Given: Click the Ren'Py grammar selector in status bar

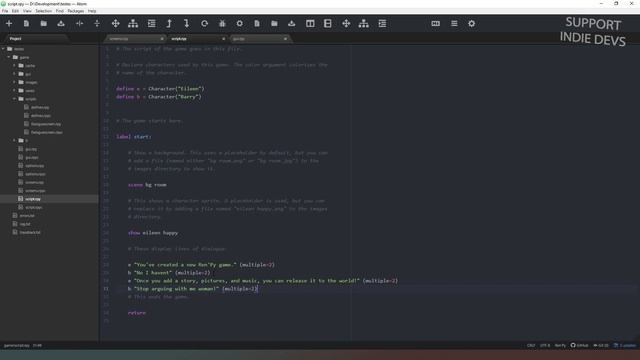Looking at the screenshot, I should 560,345.
